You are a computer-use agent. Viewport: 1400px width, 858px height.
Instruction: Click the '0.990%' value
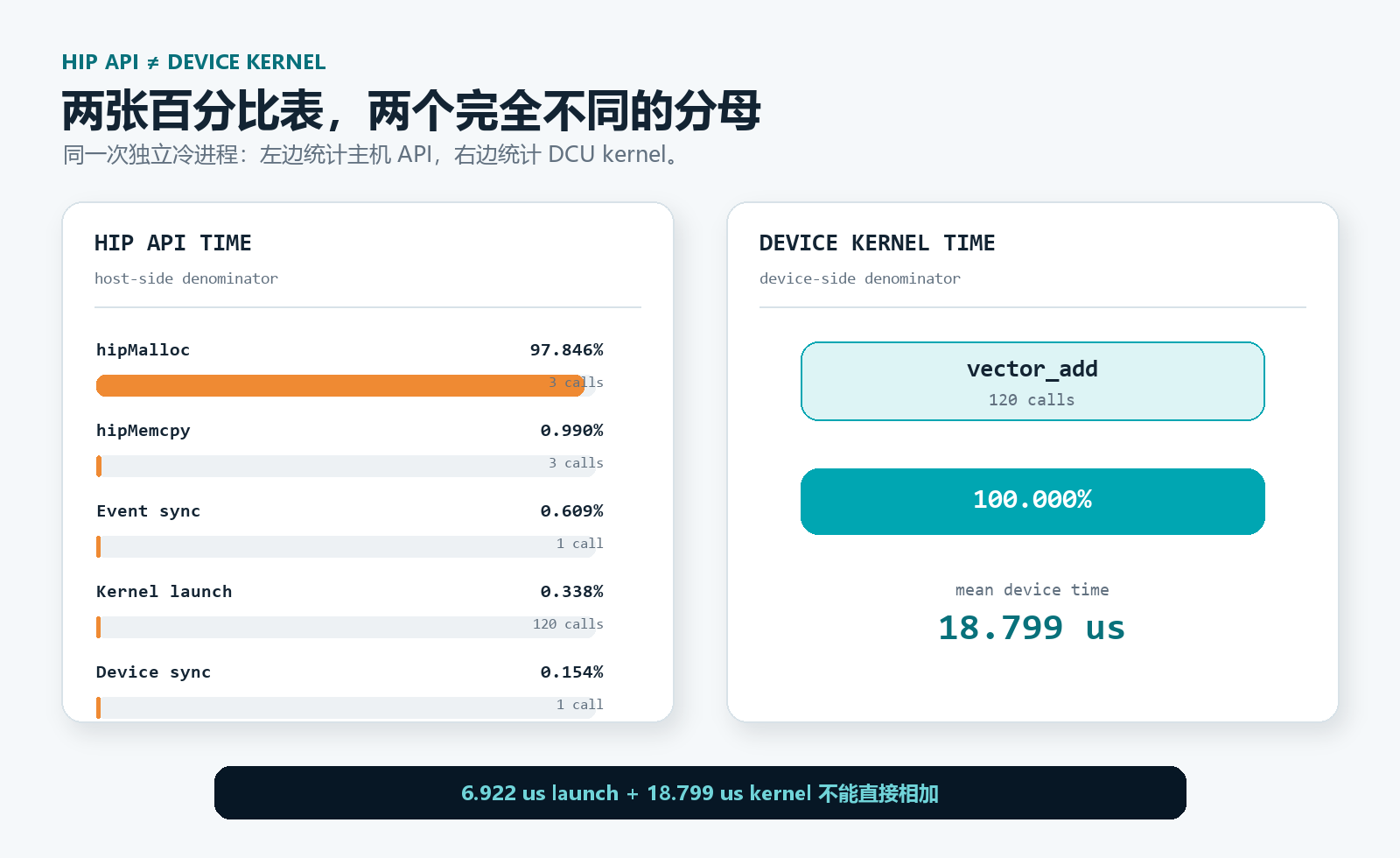pyautogui.click(x=572, y=430)
